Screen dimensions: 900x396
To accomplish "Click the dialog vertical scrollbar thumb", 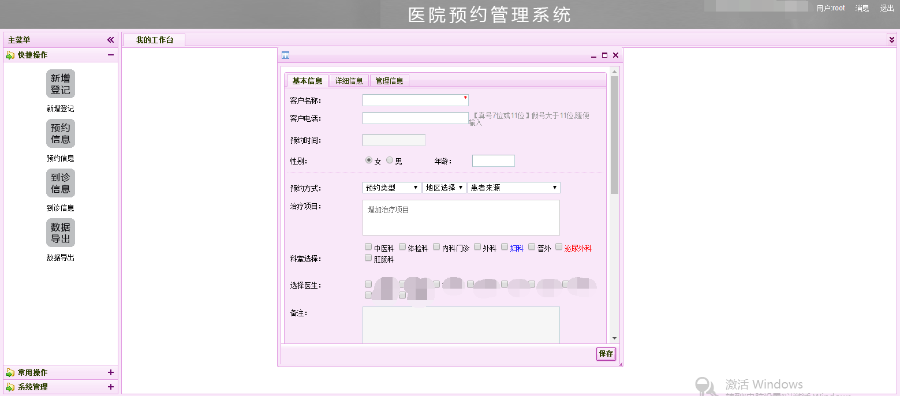I will (x=614, y=135).
